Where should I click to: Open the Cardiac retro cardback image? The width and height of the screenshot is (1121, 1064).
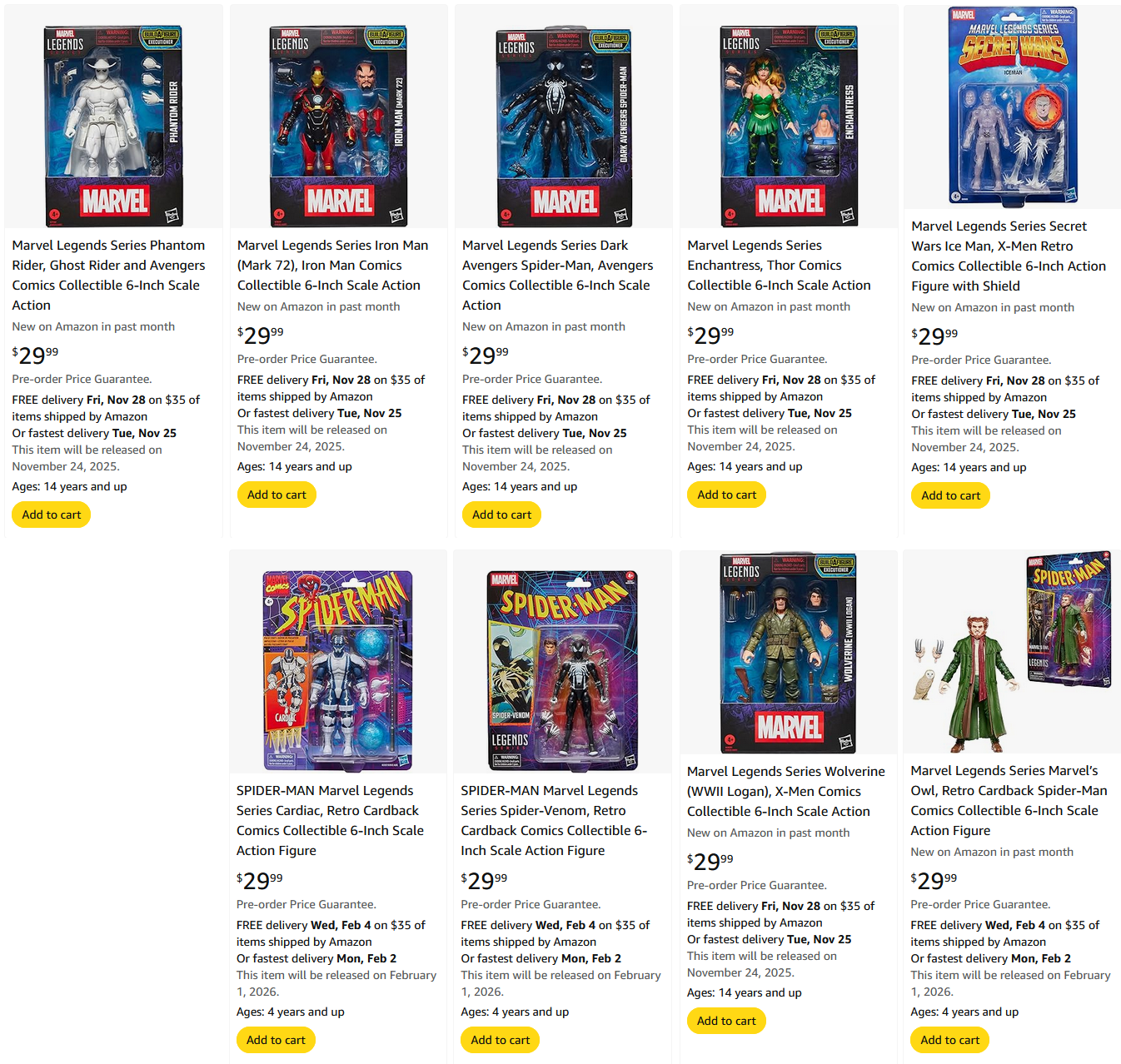coord(338,669)
